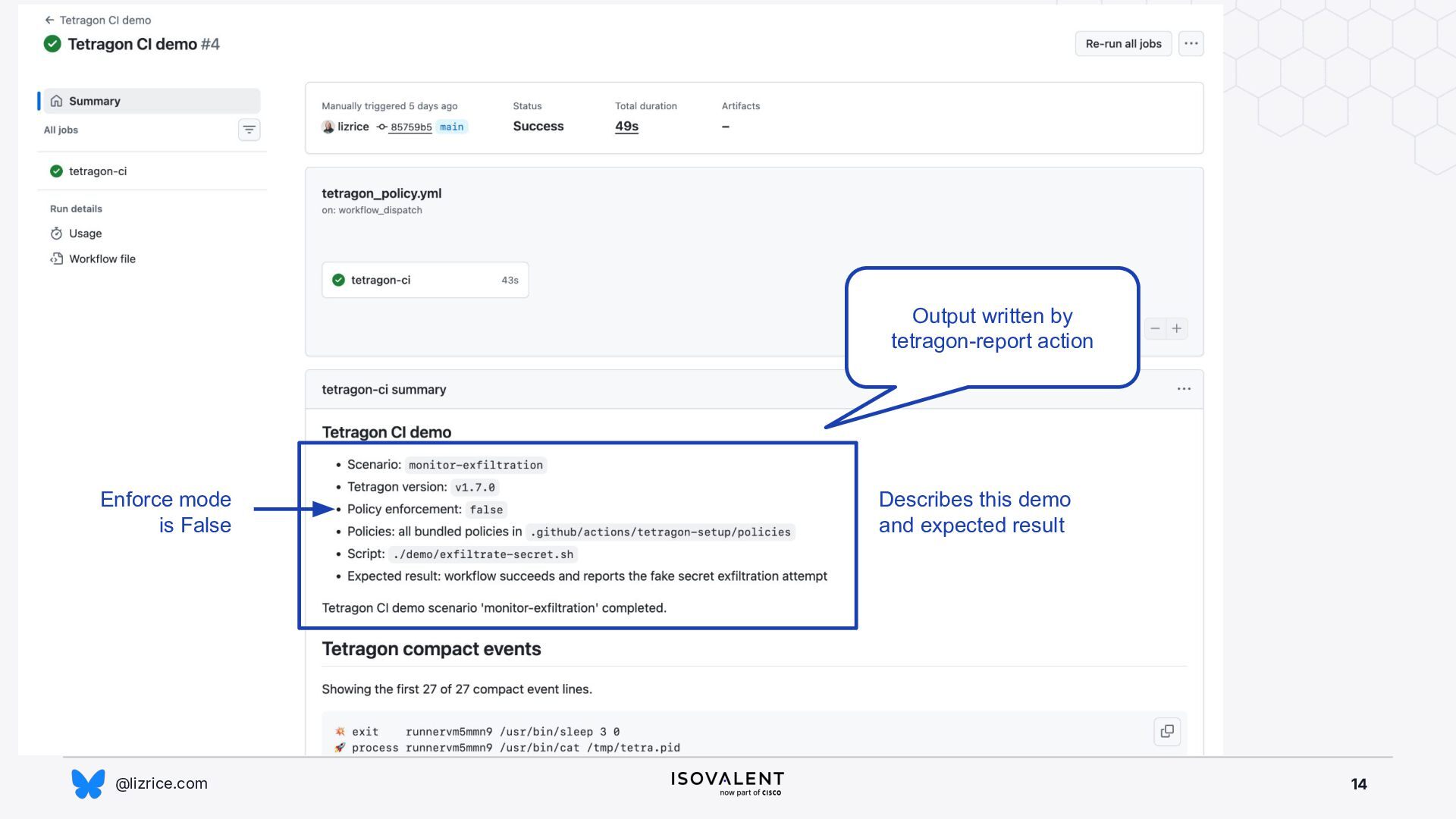Click the 'false' policy enforcement value

486,510
